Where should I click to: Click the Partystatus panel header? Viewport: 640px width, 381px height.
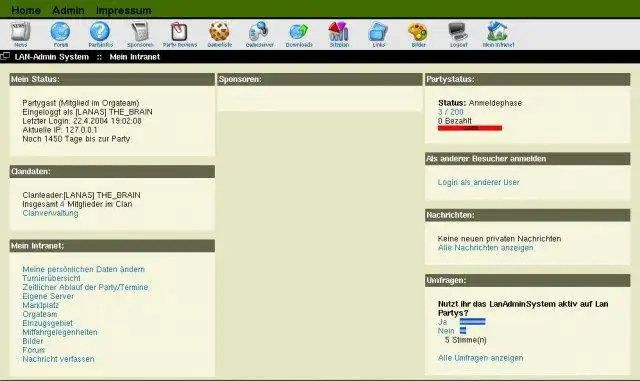click(x=527, y=79)
